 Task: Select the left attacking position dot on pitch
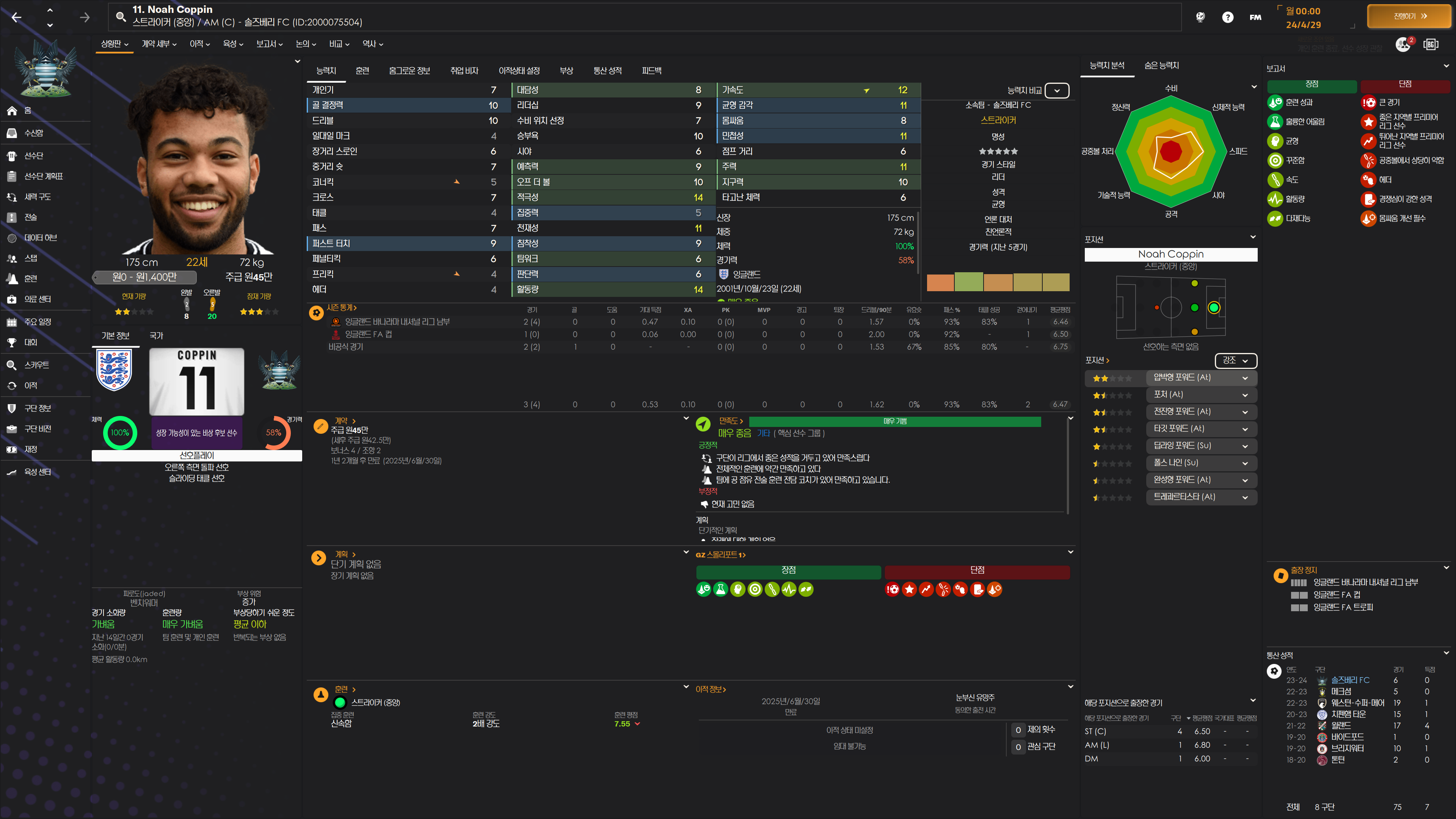1194,283
